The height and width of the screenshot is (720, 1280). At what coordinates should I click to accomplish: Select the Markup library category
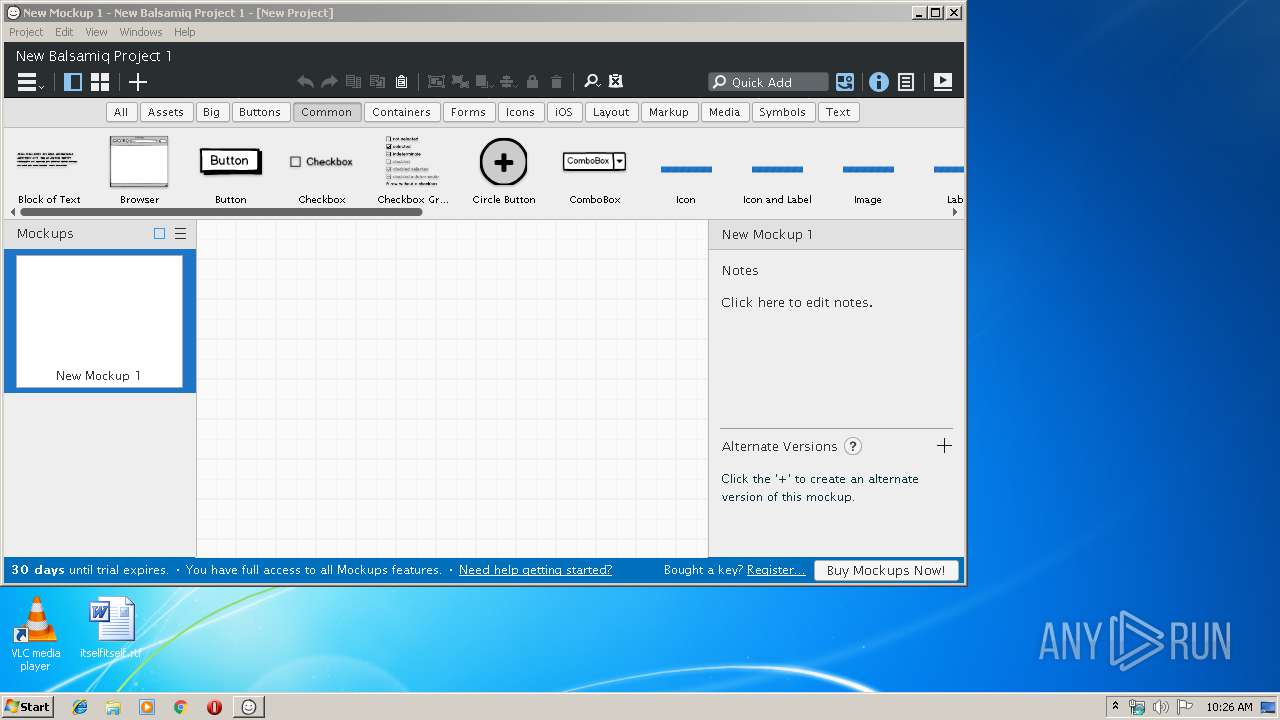[x=669, y=112]
